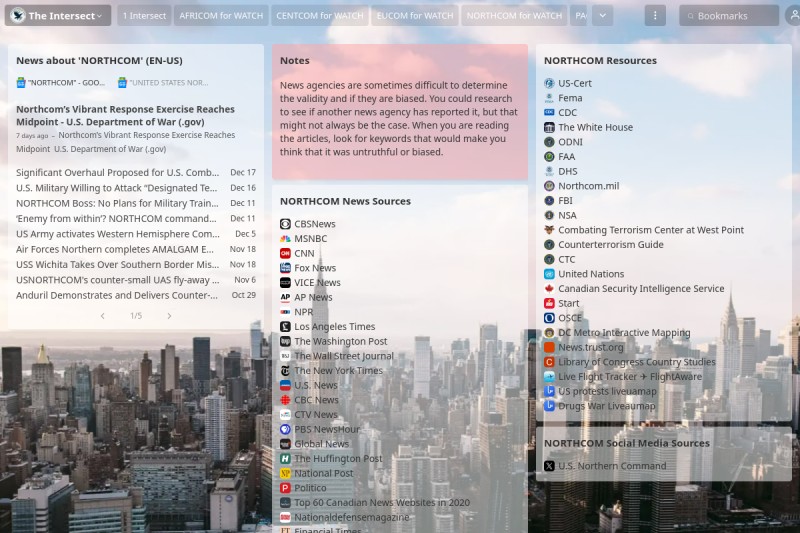Screen dimensions: 800x533
Task: Focus the Bookmarks search field
Action: [x=729, y=16]
